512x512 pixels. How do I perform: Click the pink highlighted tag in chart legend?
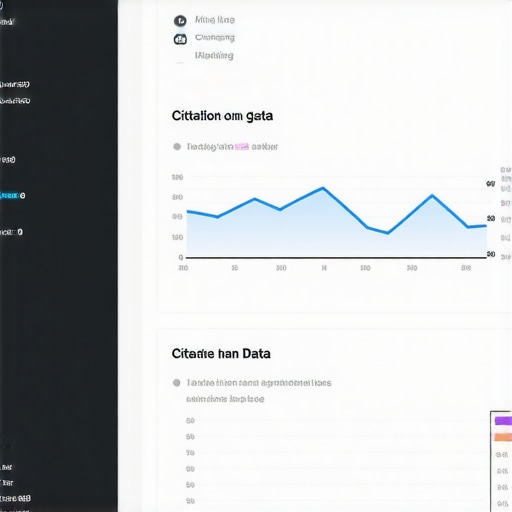tap(242, 147)
